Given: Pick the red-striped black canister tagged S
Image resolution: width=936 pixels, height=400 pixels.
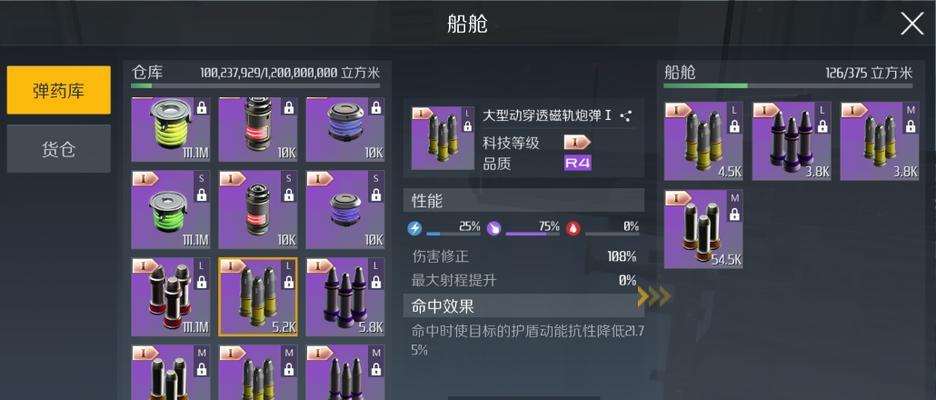Looking at the screenshot, I should (x=258, y=210).
